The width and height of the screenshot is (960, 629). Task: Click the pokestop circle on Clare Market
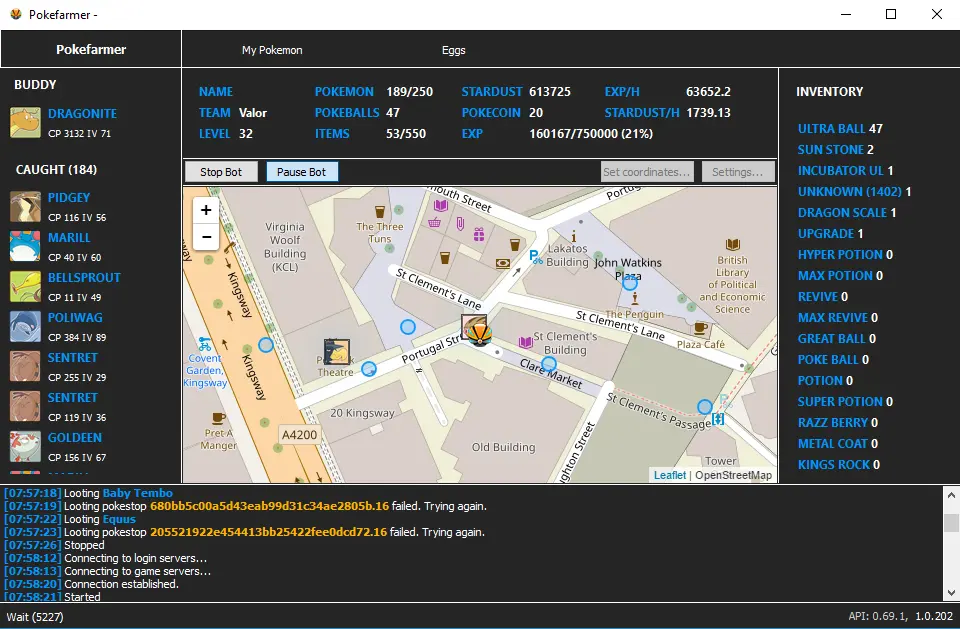(x=549, y=364)
